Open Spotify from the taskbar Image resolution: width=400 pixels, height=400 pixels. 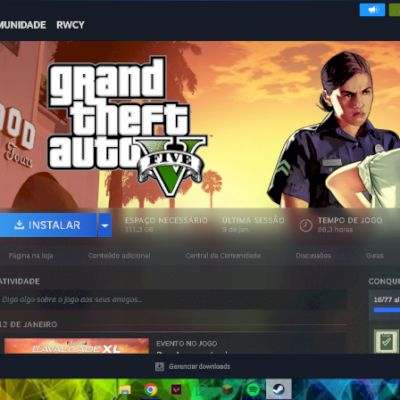[254, 389]
